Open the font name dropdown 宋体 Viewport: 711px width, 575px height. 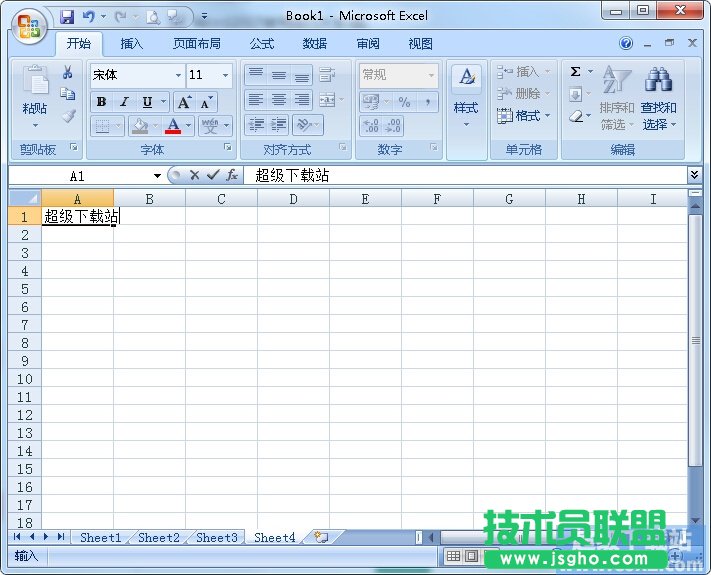[178, 75]
